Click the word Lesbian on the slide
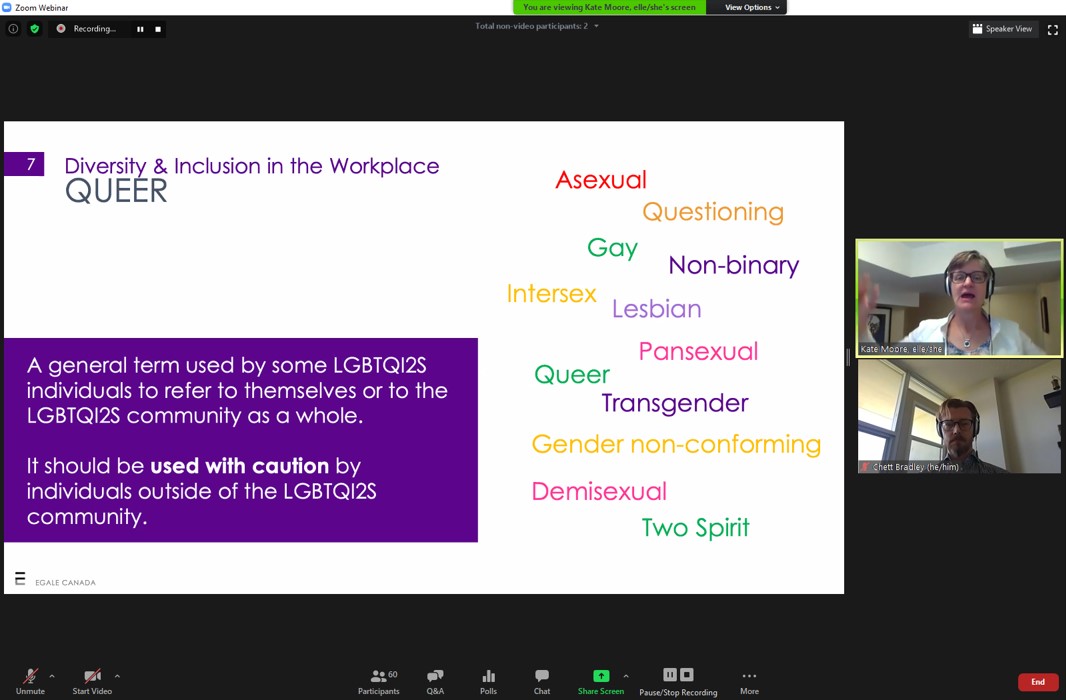 pyautogui.click(x=657, y=309)
